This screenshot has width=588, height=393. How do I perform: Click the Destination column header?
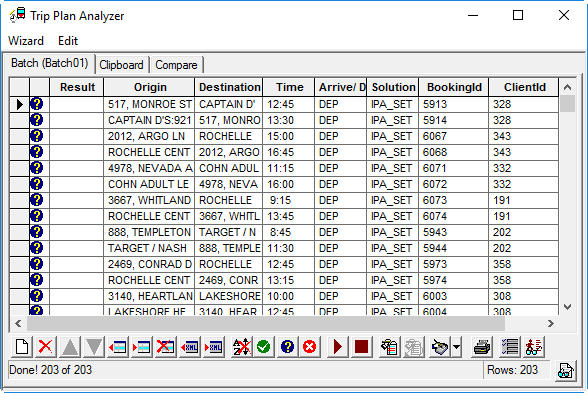pyautogui.click(x=229, y=87)
